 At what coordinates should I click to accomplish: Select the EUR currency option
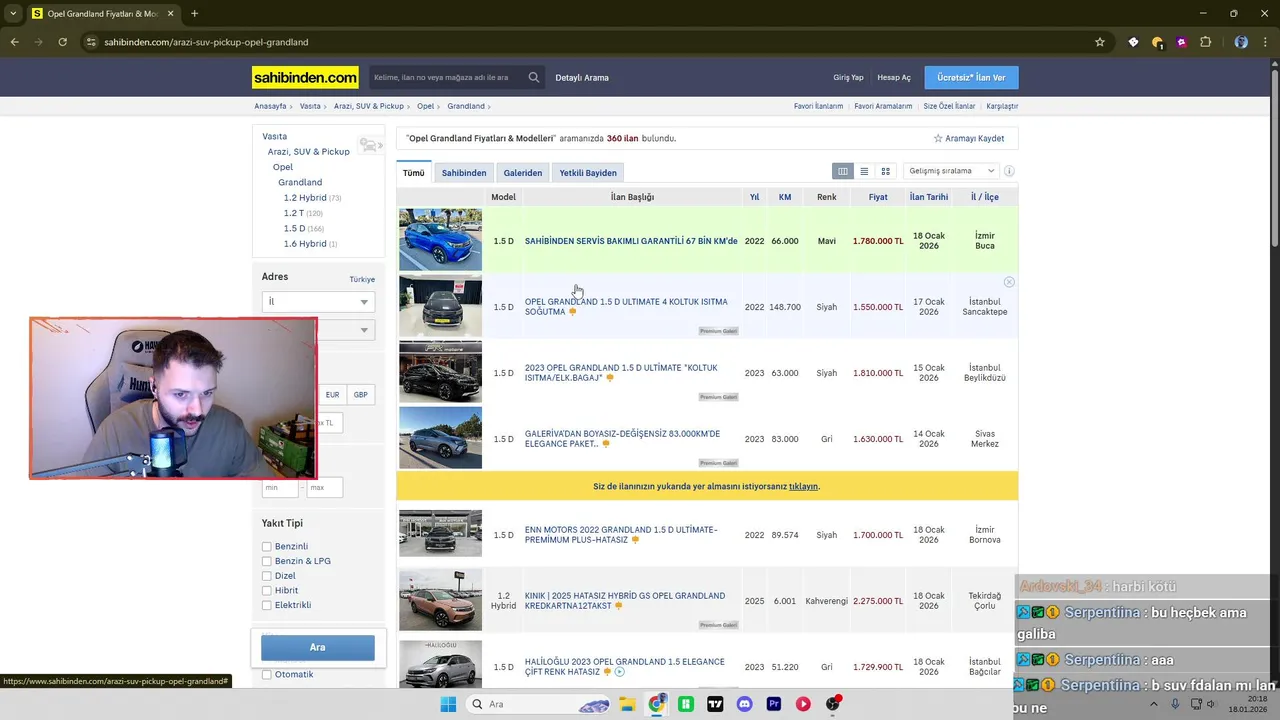tap(332, 395)
